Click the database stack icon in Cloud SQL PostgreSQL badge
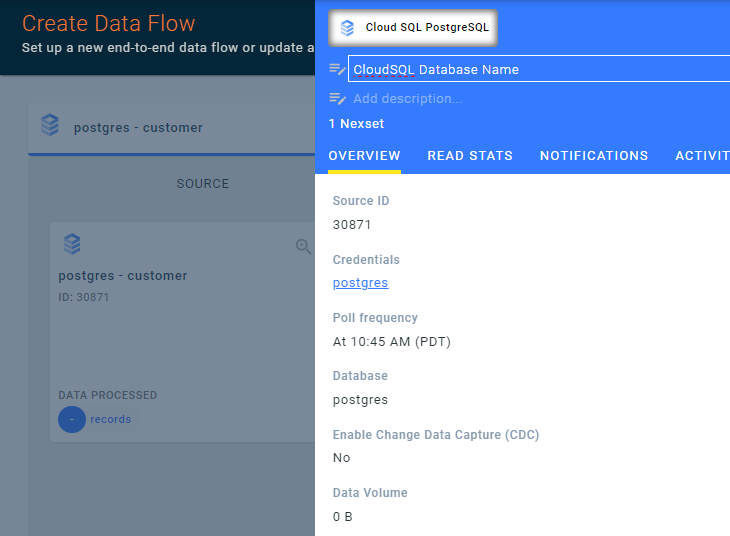730x536 pixels. pyautogui.click(x=347, y=28)
